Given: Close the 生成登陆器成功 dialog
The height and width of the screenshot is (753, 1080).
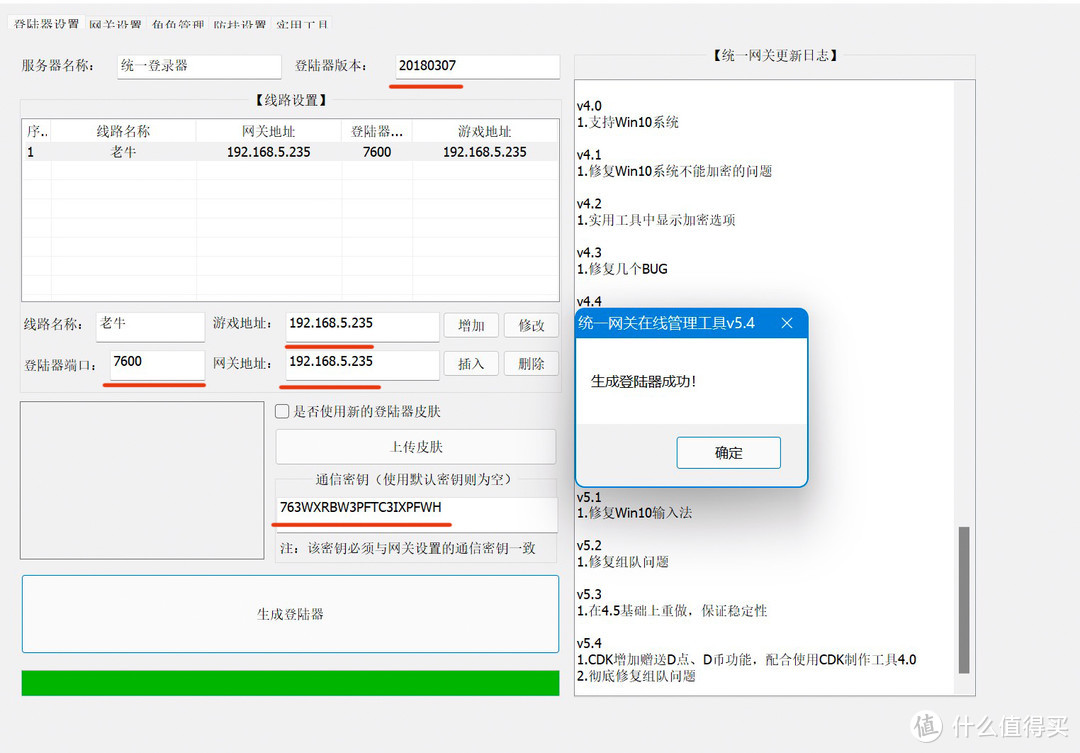Looking at the screenshot, I should (x=787, y=323).
